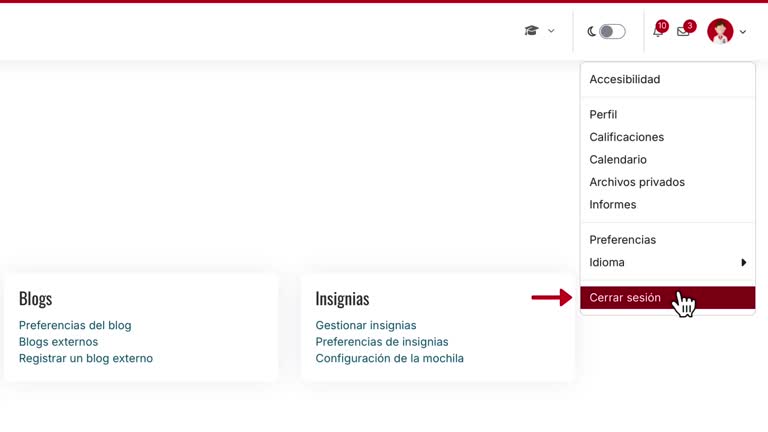Screen dimensions: 768x432
Task: Open the messages envelope icon
Action: [683, 32]
